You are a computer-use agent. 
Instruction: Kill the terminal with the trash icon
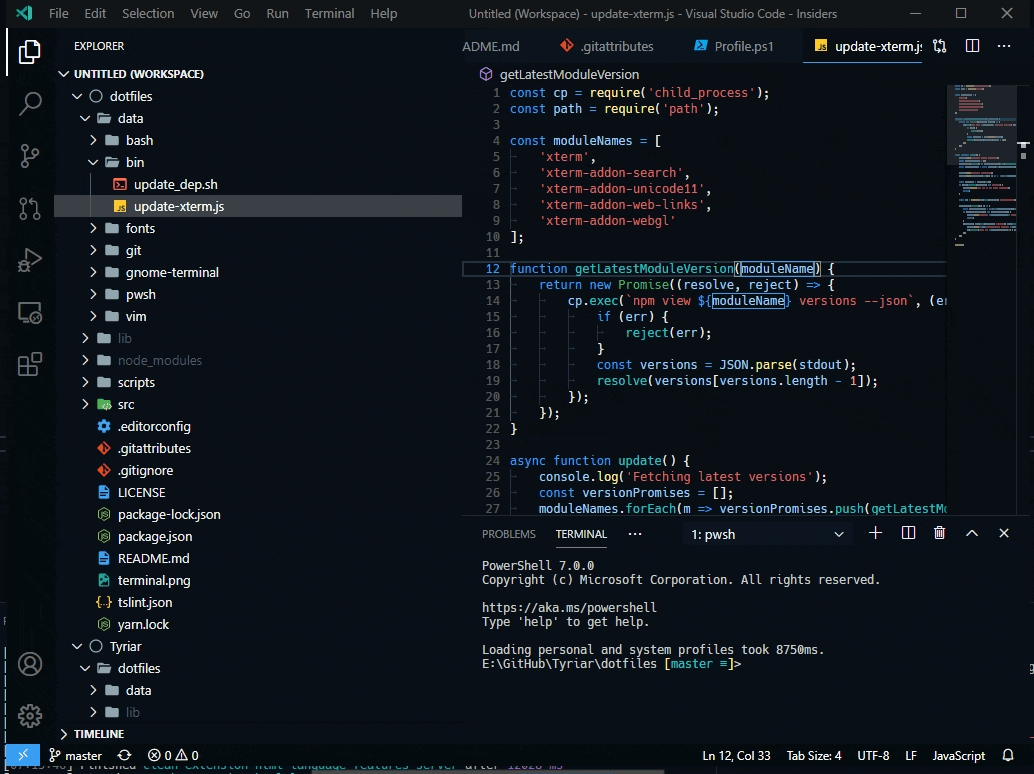[x=940, y=533]
